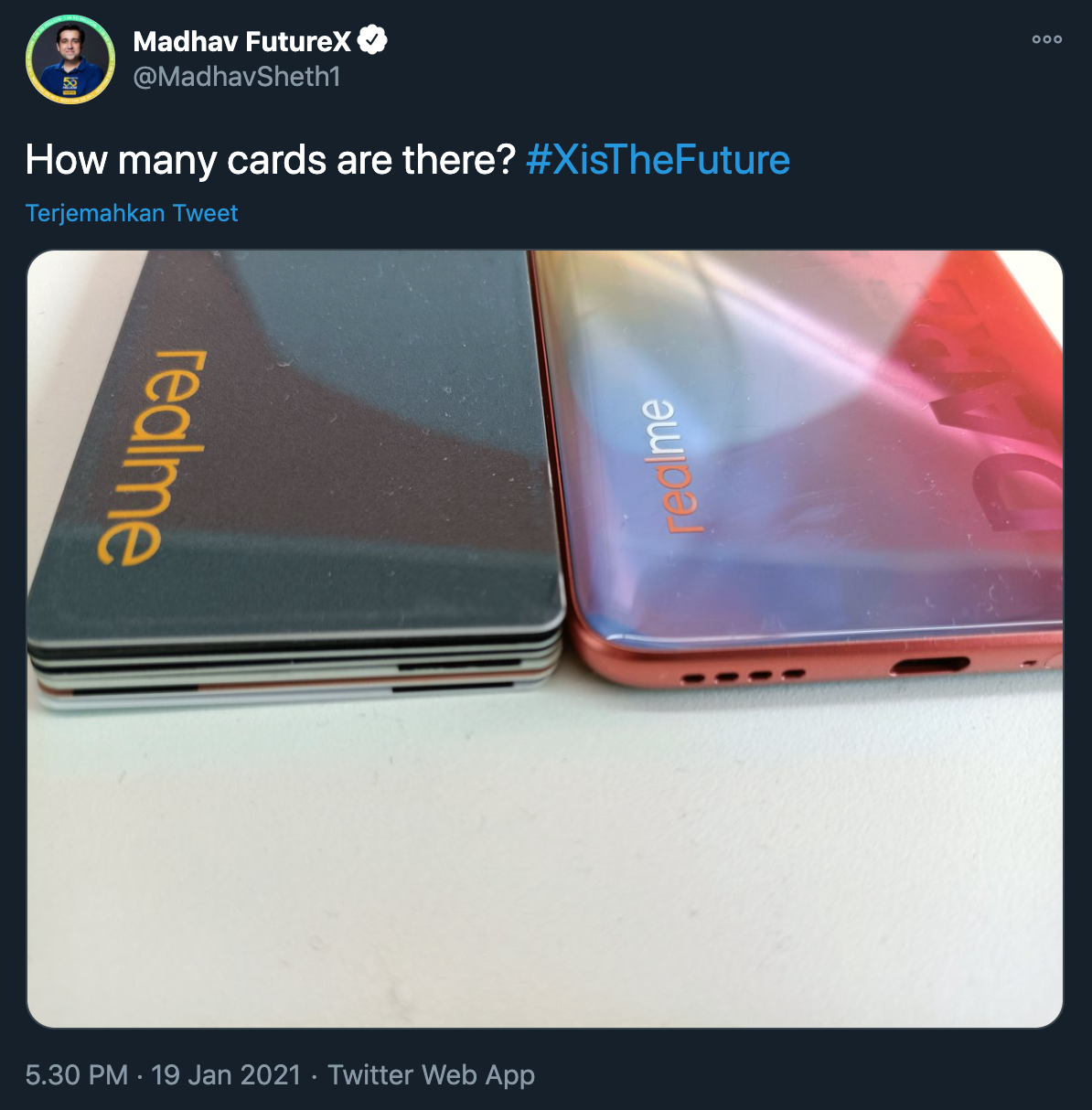Click the verified badge next to the name
Viewport: 1092px width, 1110px height.
[372, 40]
